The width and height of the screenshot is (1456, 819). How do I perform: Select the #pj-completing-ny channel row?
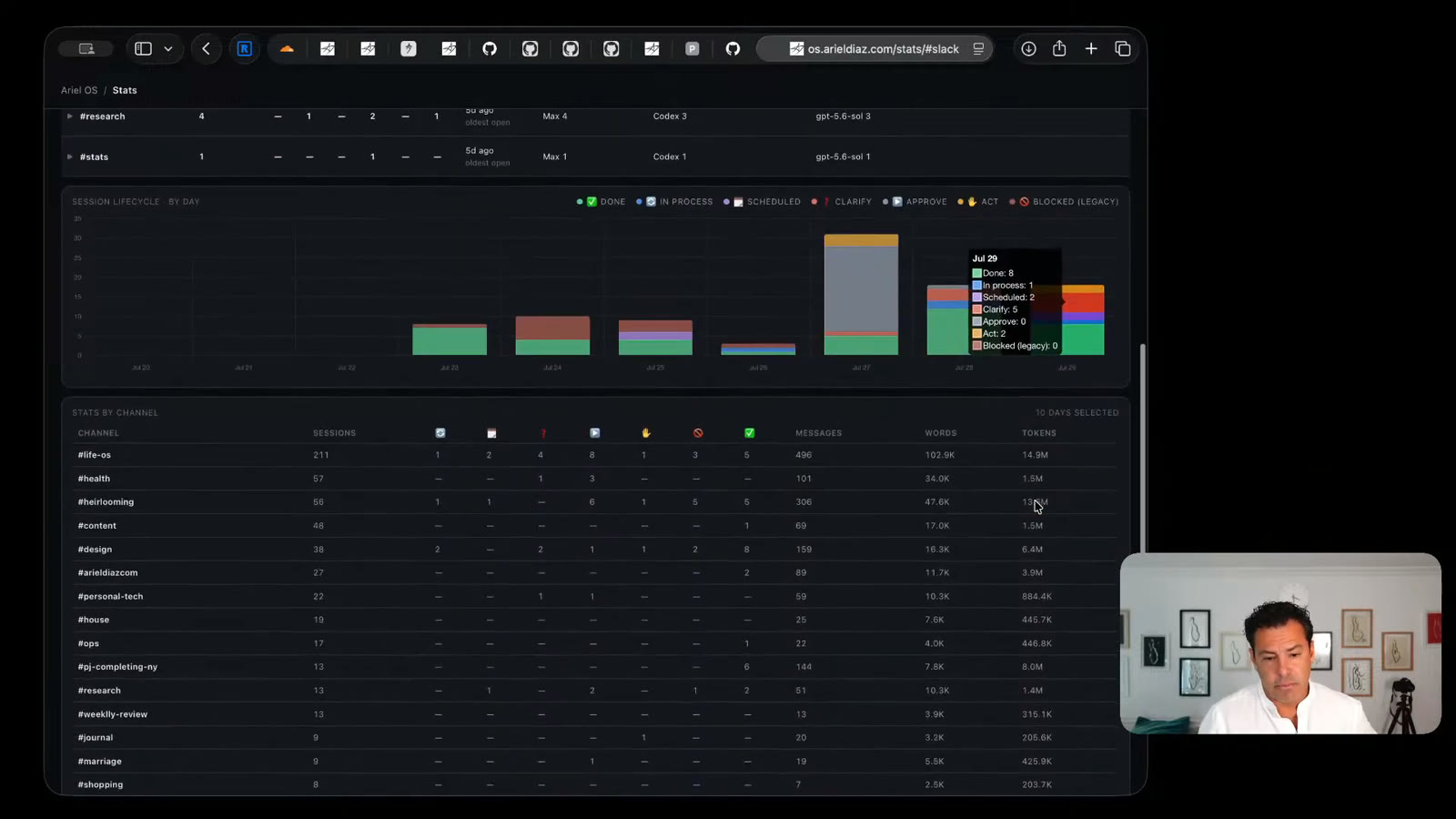click(x=596, y=667)
